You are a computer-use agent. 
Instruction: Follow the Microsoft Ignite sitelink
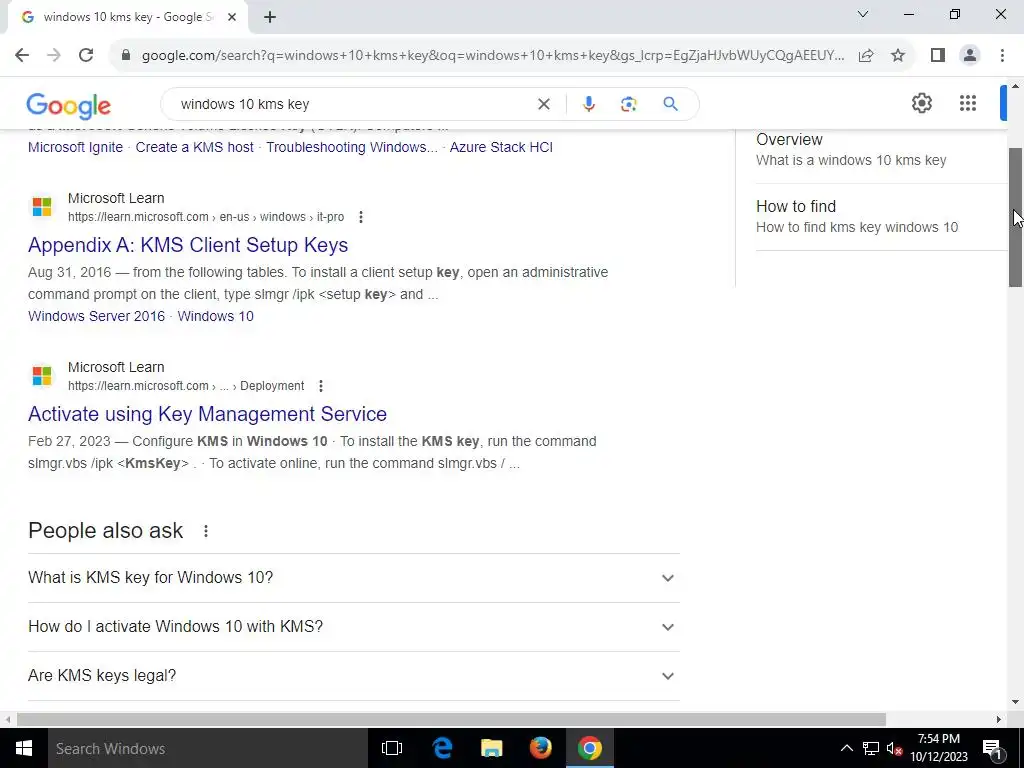pyautogui.click(x=75, y=147)
